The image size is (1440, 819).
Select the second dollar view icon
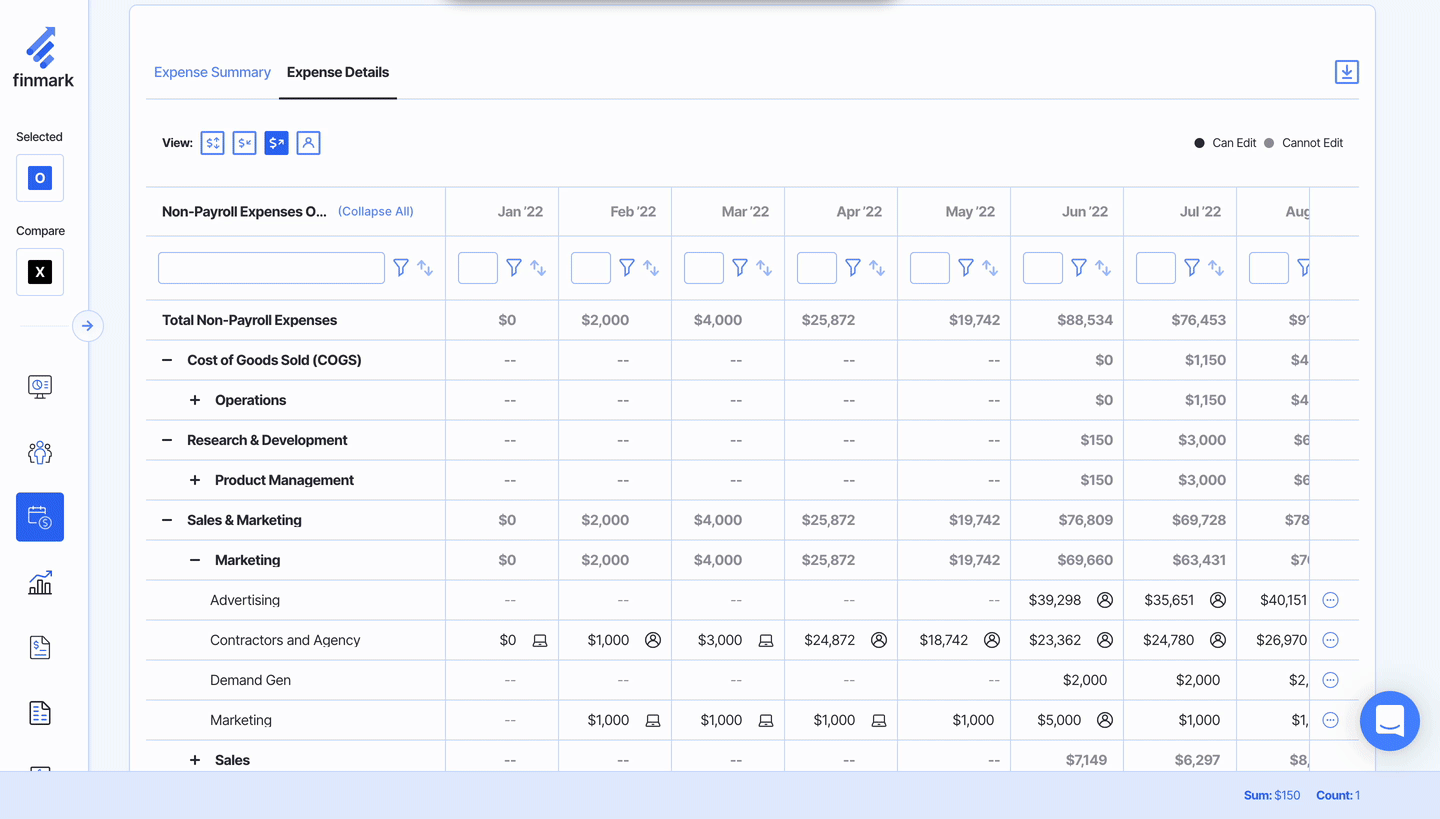pos(244,143)
